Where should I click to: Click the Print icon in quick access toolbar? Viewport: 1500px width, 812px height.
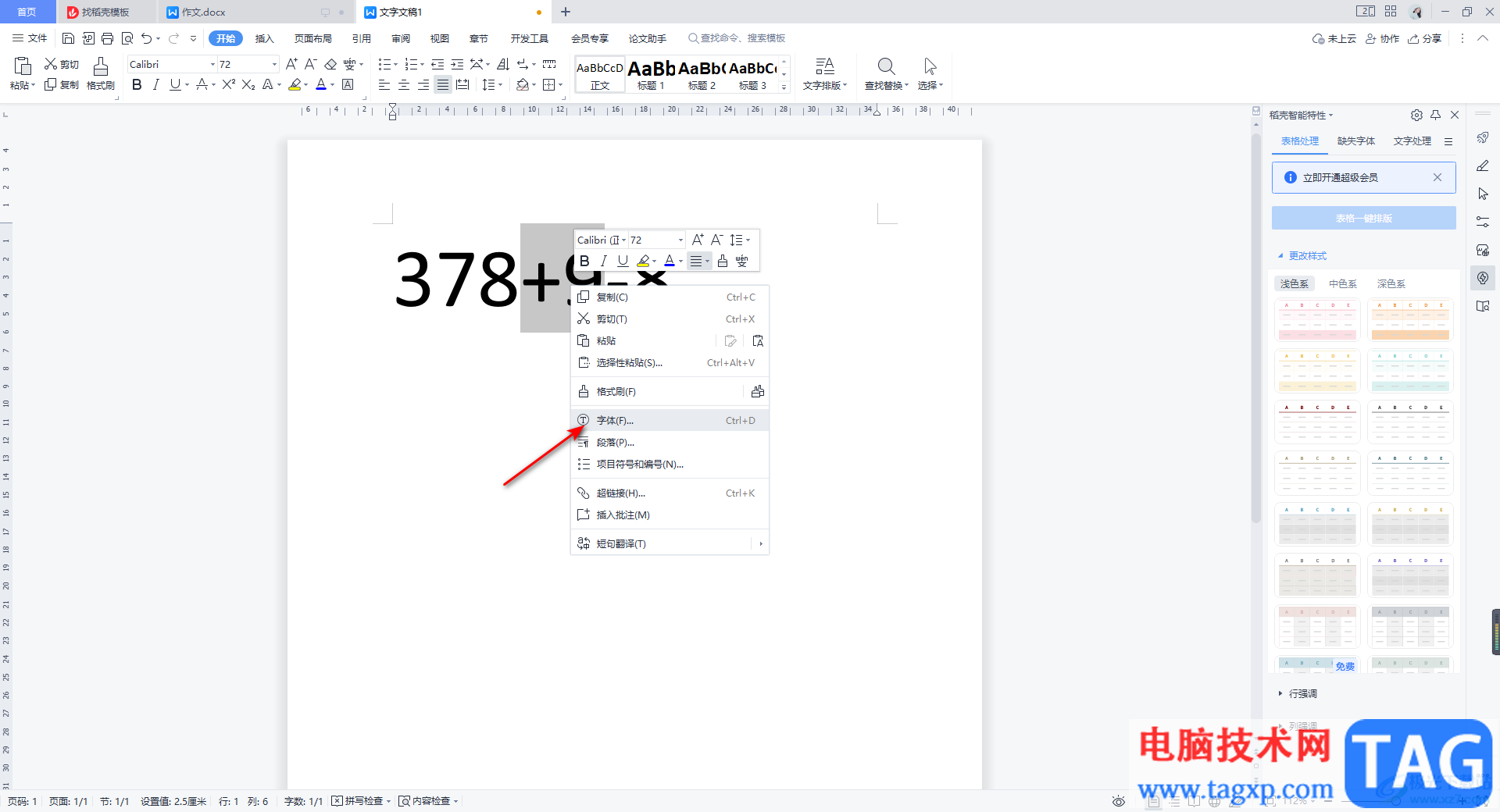(108, 38)
